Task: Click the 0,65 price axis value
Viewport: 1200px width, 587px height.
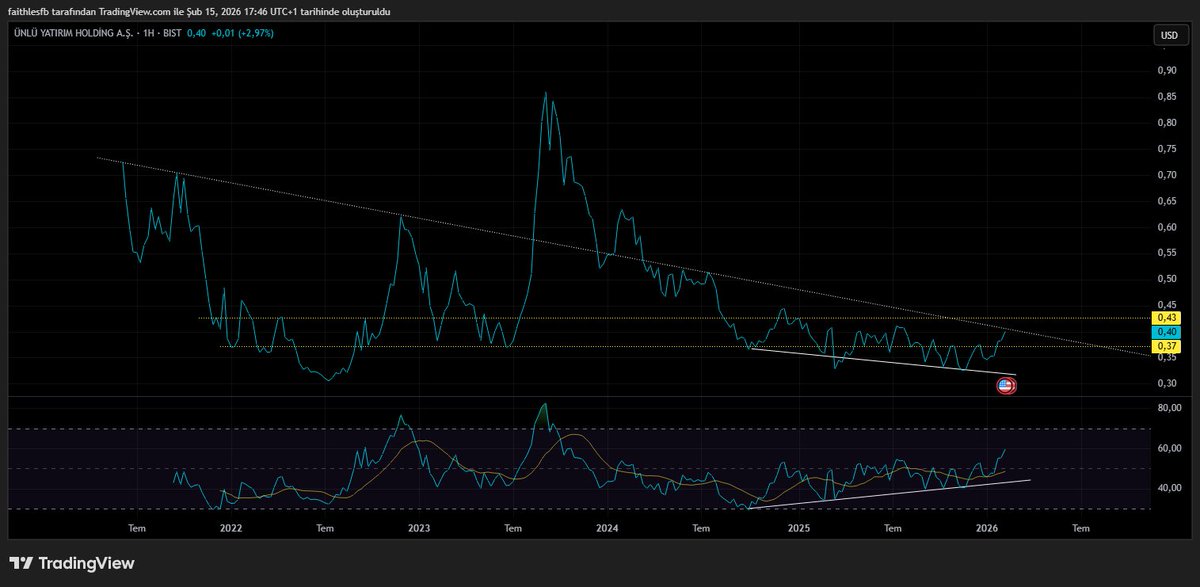Action: (1166, 201)
